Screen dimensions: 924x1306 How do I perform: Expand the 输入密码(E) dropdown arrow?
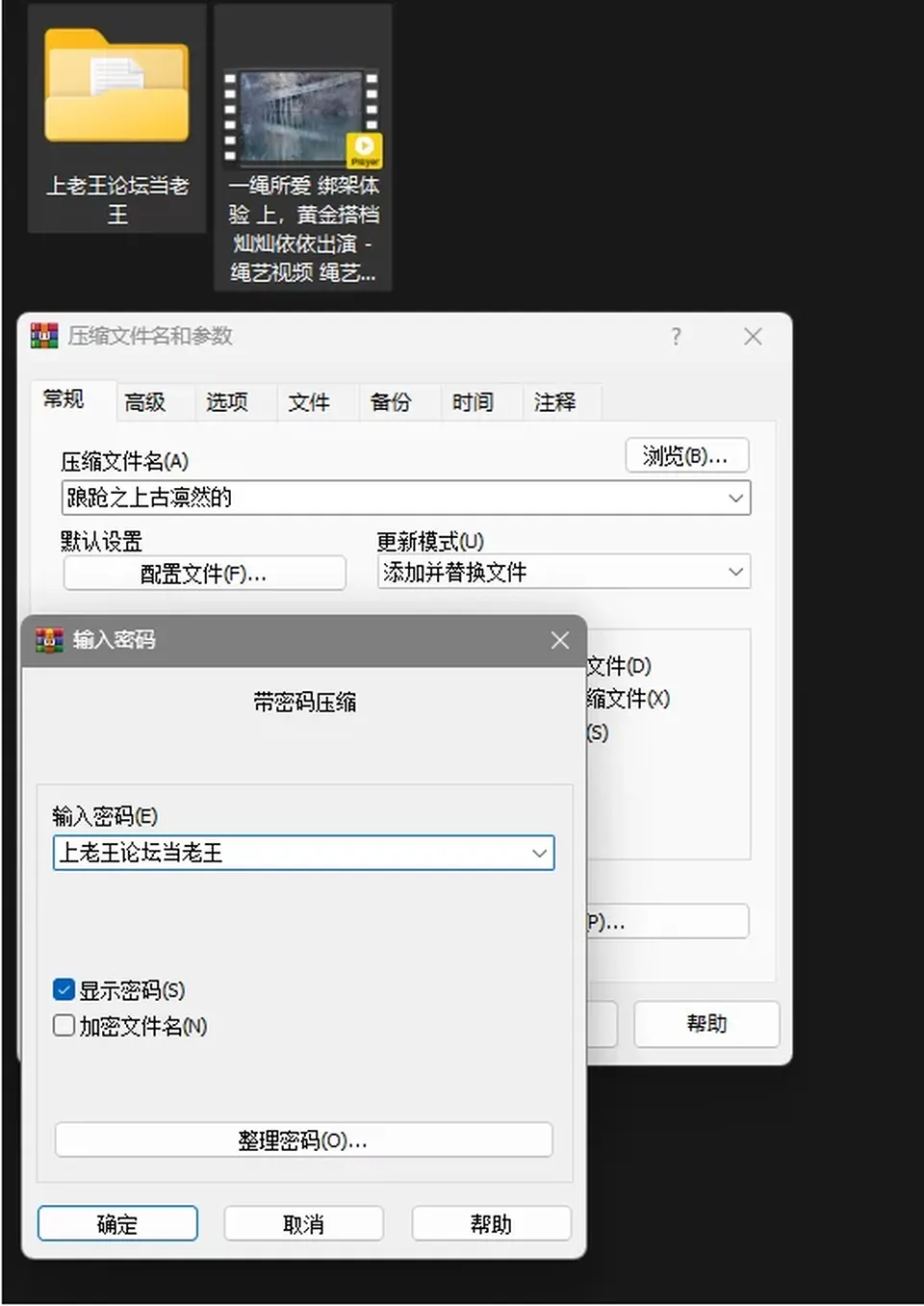[x=539, y=853]
